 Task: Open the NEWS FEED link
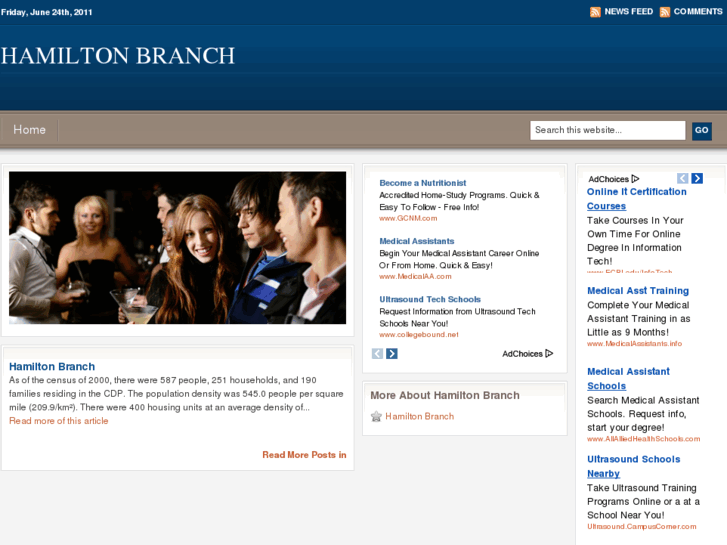coord(628,12)
